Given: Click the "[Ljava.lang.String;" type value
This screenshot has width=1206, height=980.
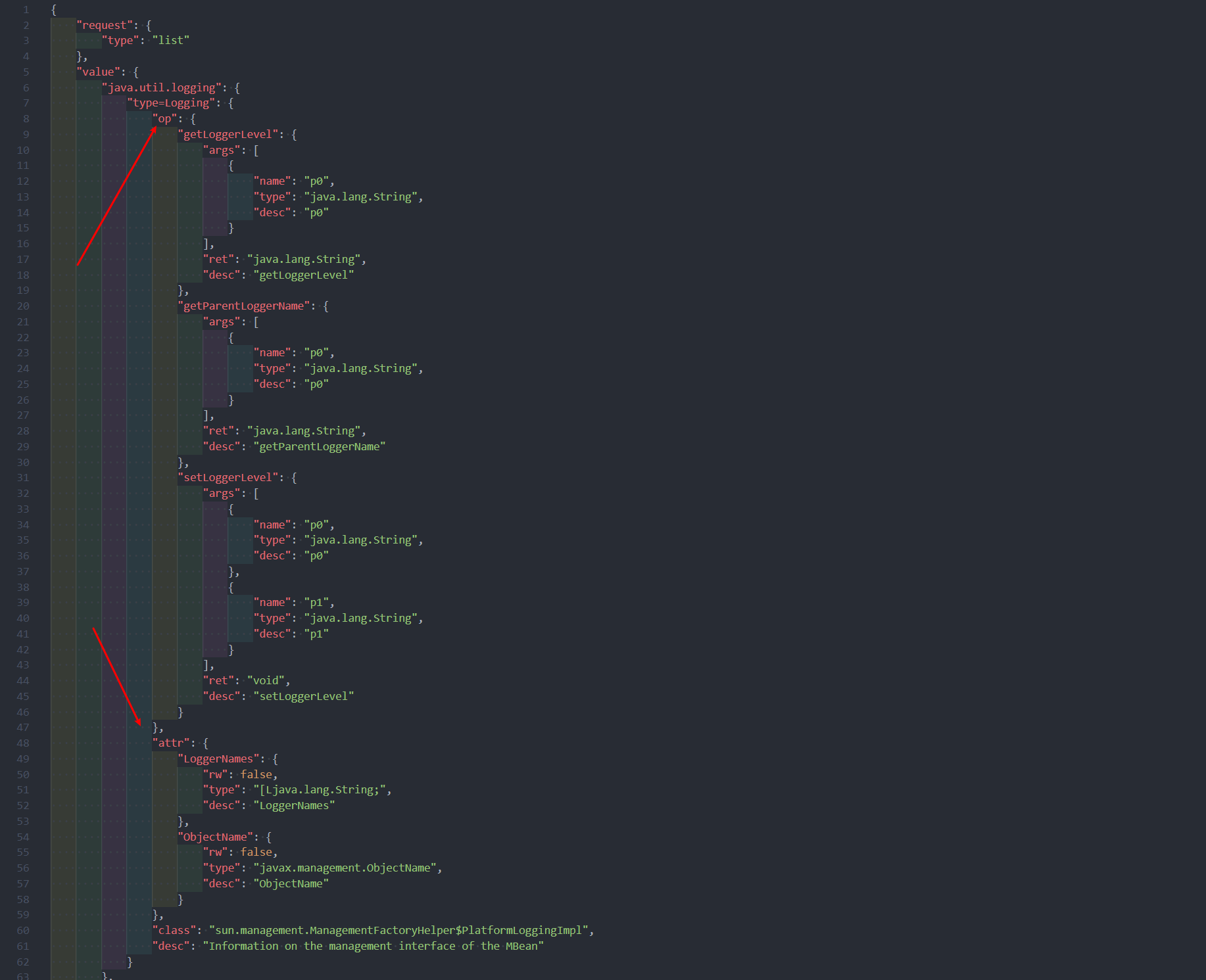Looking at the screenshot, I should point(320,790).
